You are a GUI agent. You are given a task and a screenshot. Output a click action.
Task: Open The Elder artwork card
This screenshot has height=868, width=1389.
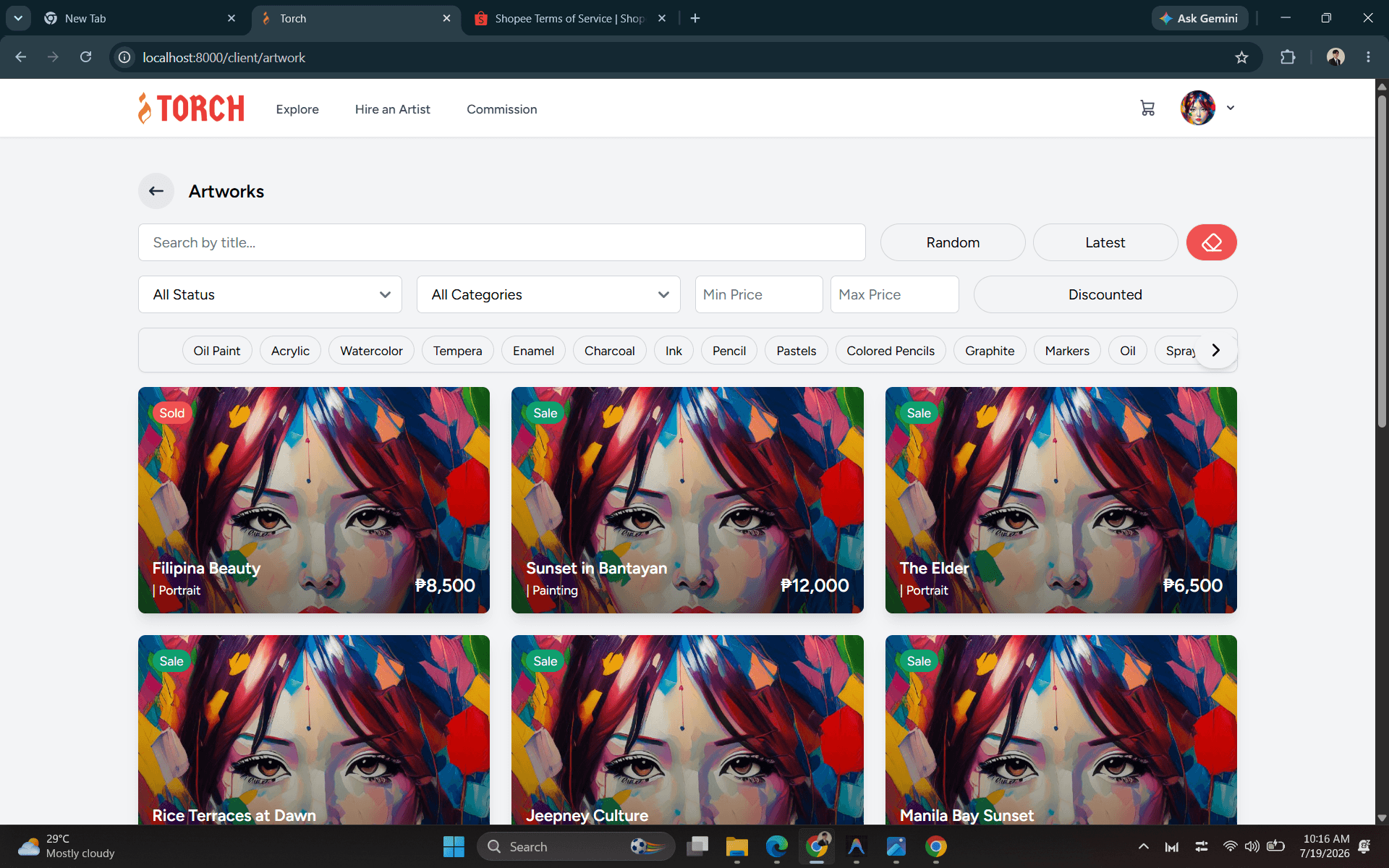pos(1061,500)
